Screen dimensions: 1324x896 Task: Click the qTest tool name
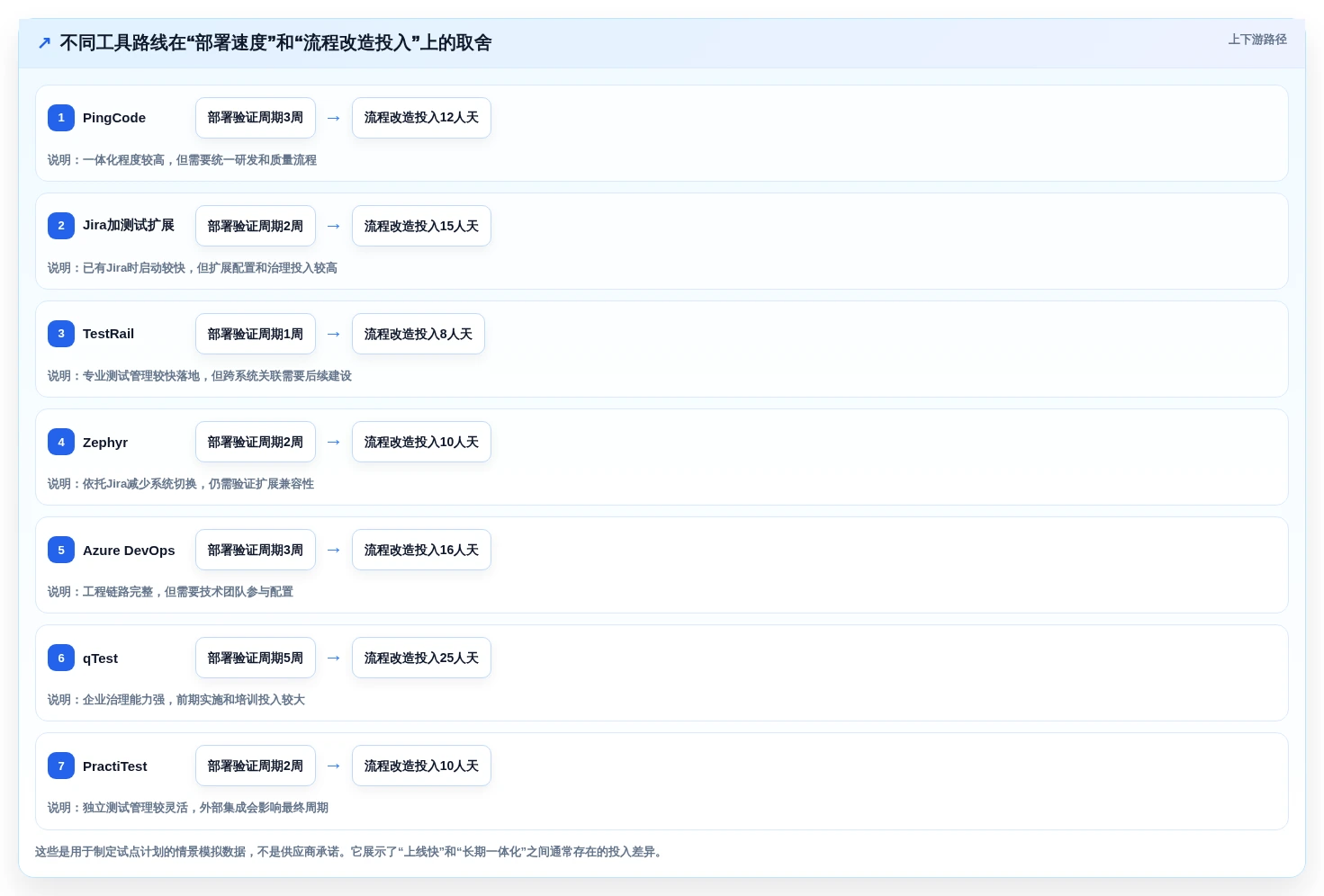coord(100,659)
